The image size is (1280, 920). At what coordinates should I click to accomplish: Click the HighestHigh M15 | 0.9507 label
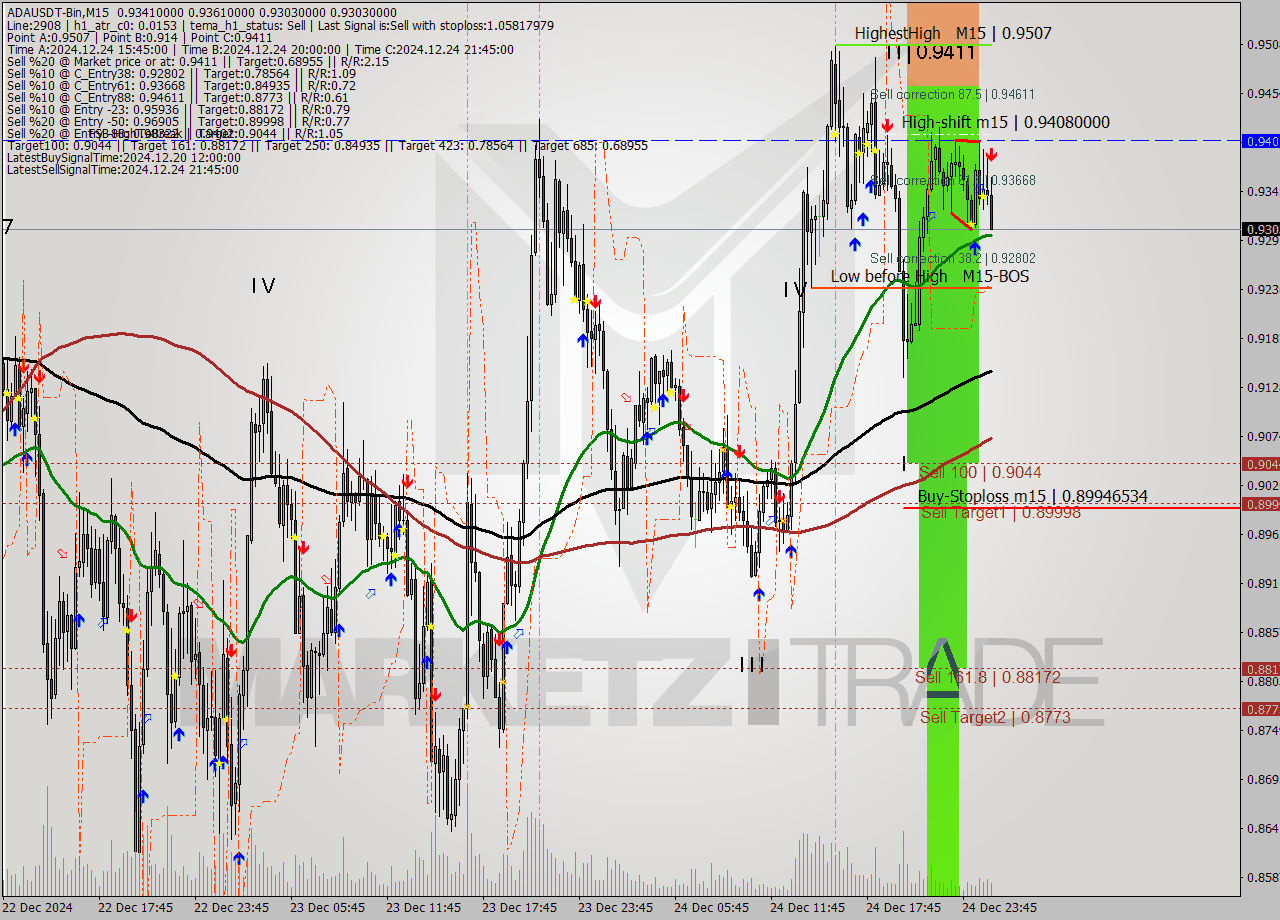(x=952, y=33)
